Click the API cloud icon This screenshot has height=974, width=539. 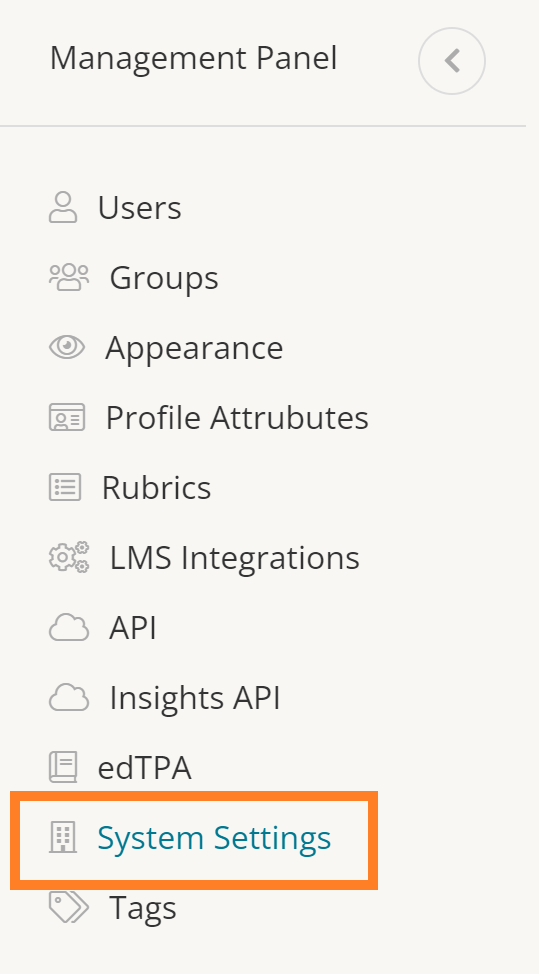tap(69, 627)
